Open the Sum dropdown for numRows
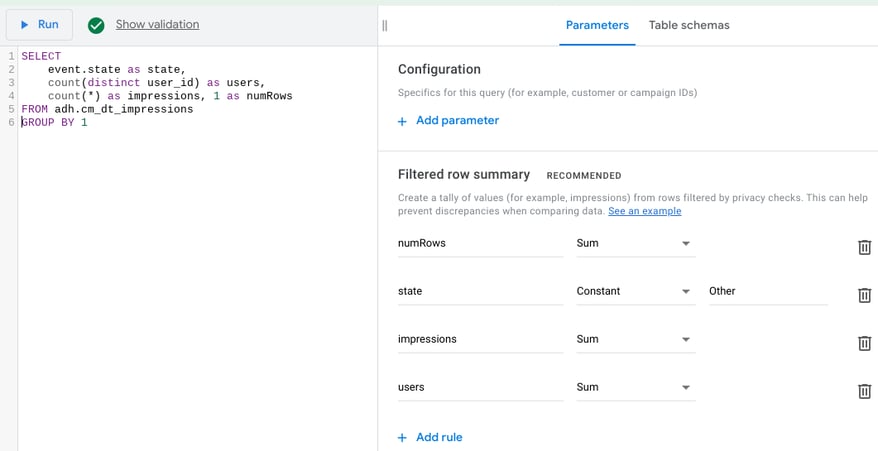Screen dimensions: 878x451 tap(636, 244)
